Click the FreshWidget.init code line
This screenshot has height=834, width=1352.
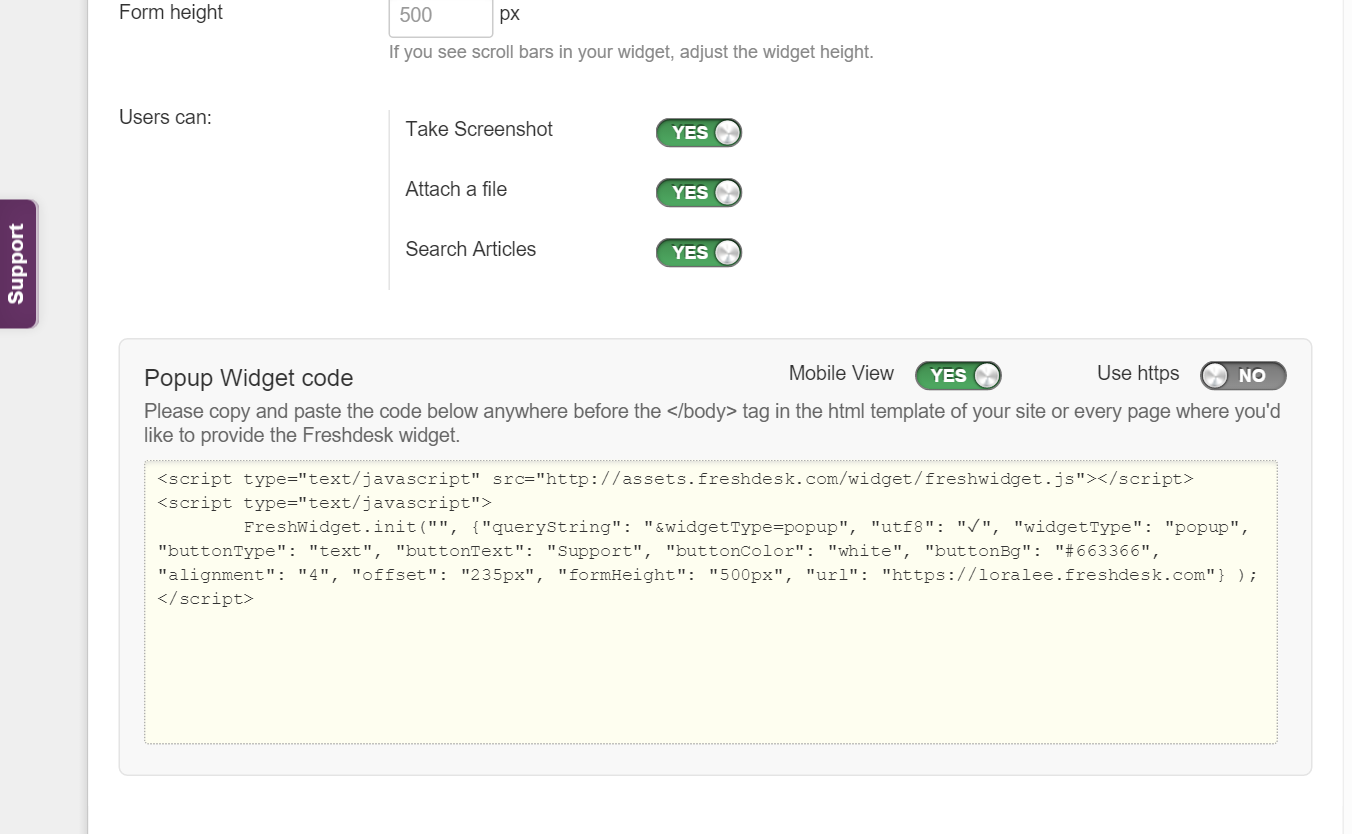[747, 527]
